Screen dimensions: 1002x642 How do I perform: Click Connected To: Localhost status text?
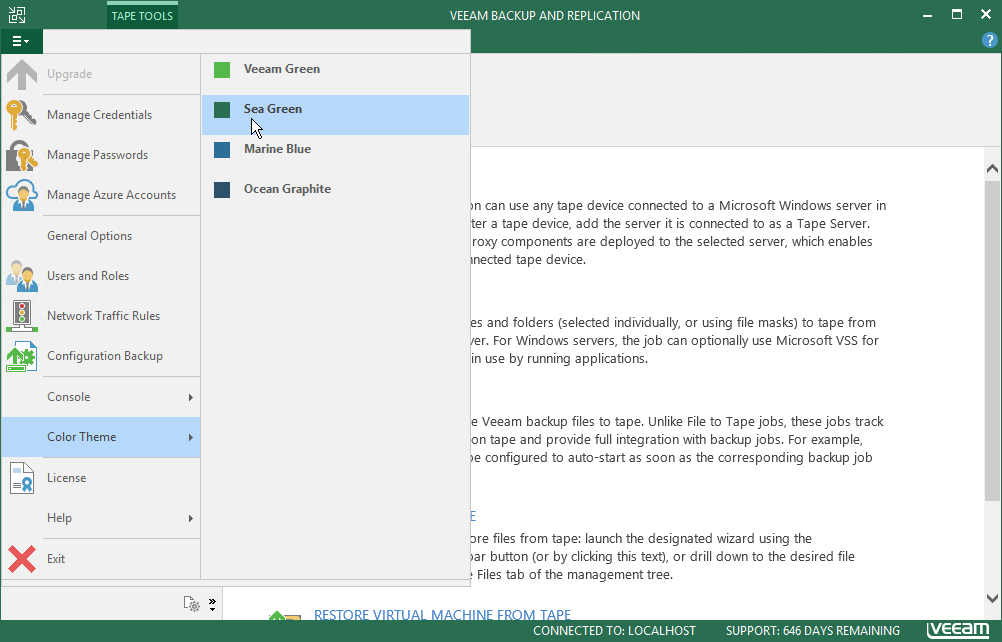point(614,631)
